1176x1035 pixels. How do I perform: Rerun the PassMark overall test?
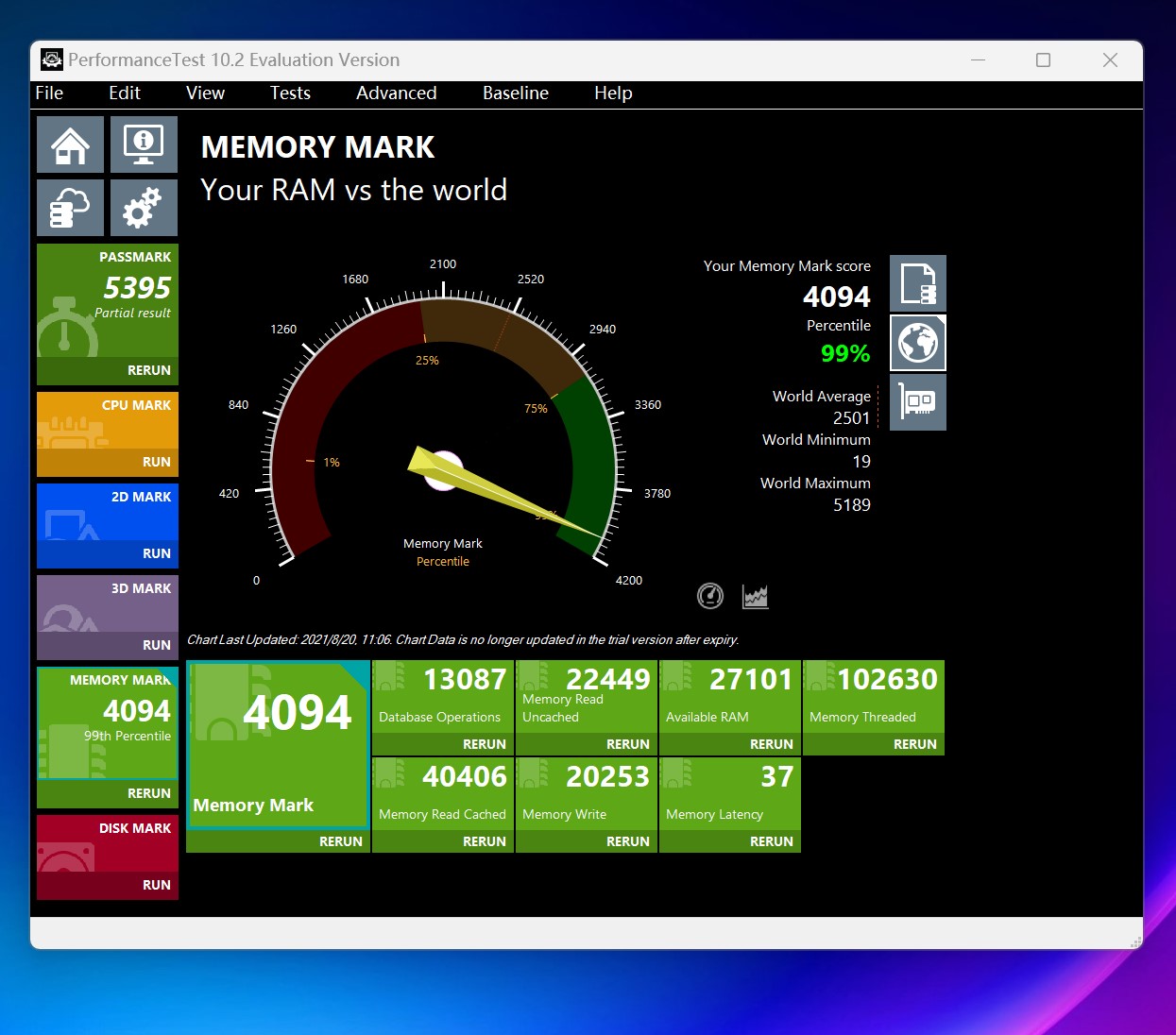[149, 370]
